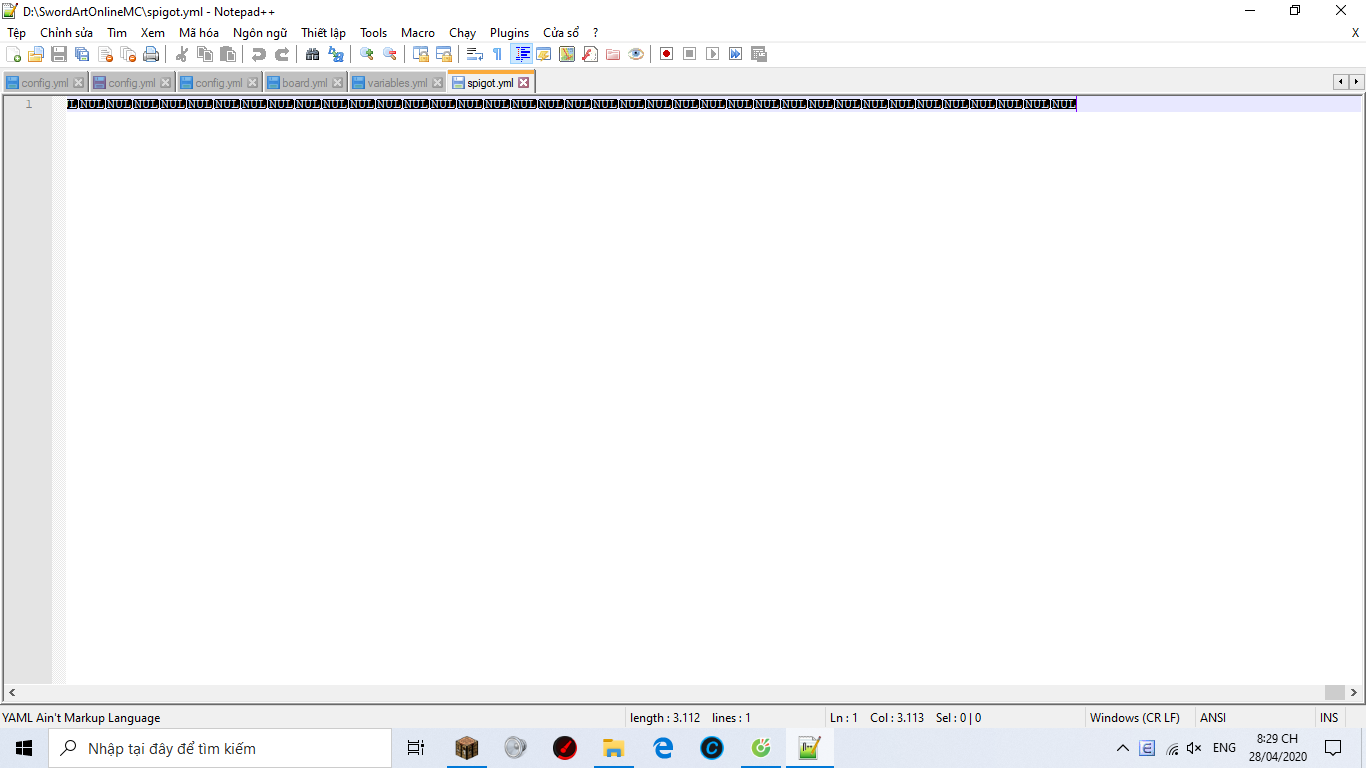Toggle file monitoring eye icon
This screenshot has height=768, width=1366.
636,54
